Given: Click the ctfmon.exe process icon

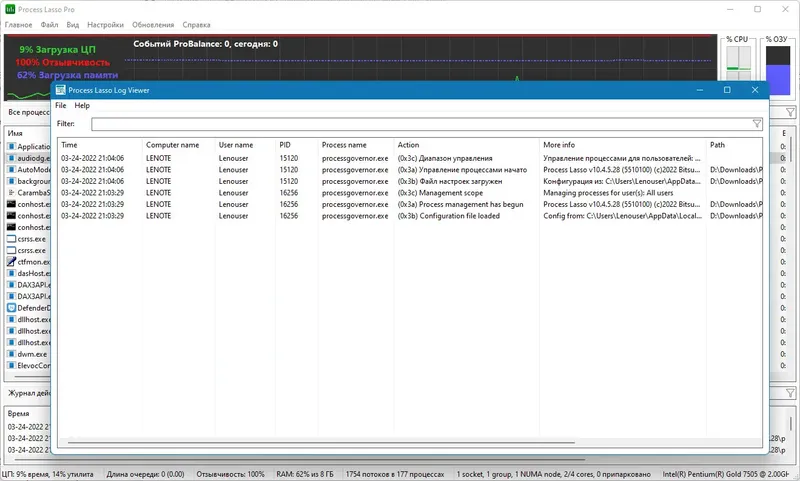Looking at the screenshot, I should click(11, 262).
